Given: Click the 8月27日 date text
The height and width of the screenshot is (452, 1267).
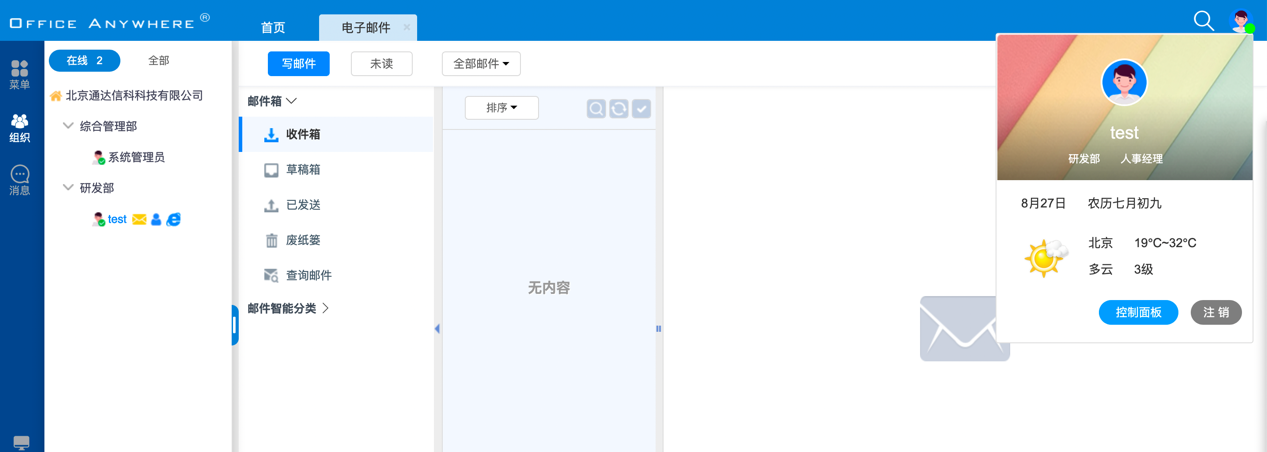Looking at the screenshot, I should [1043, 203].
